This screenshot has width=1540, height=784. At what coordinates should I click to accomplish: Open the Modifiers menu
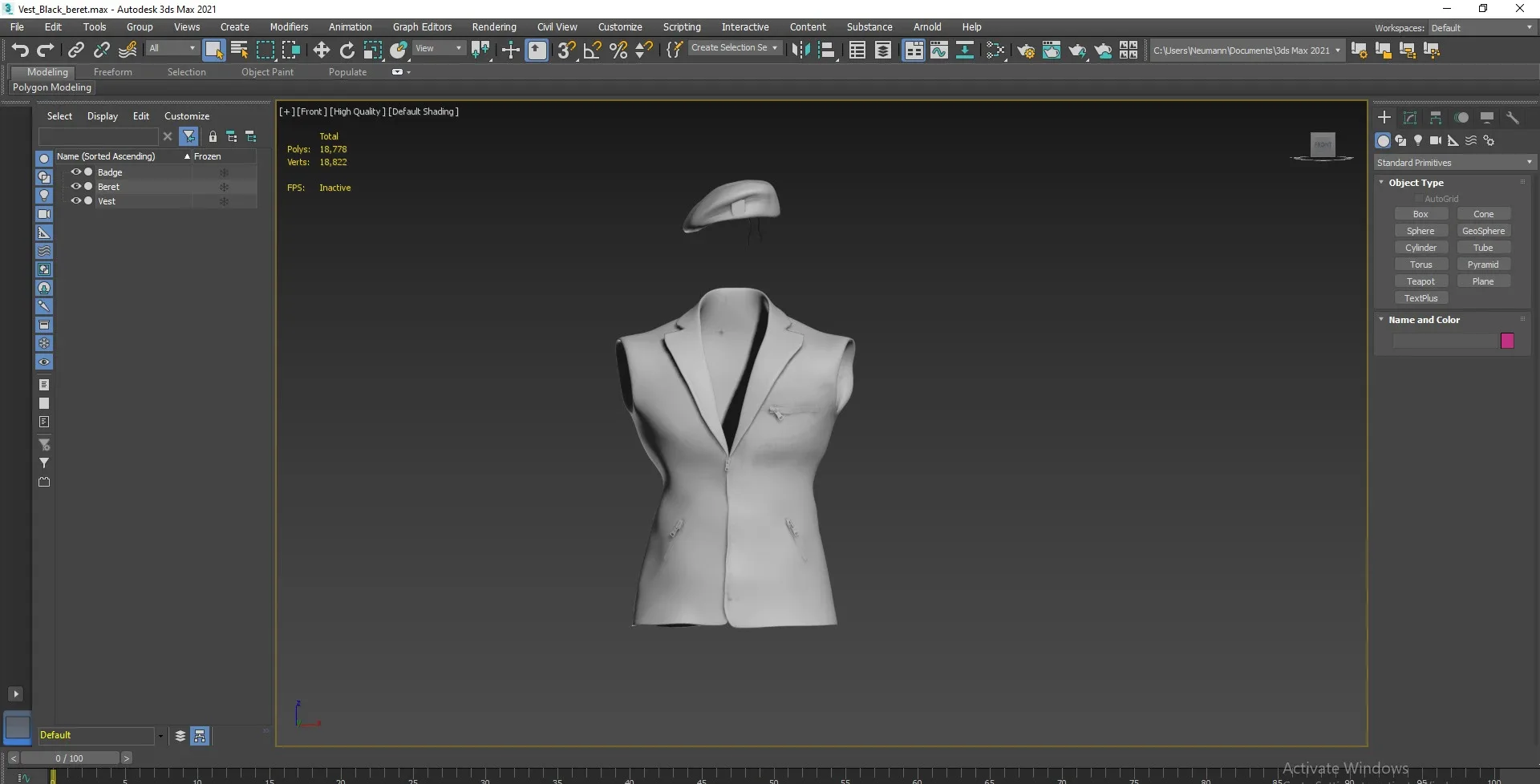pos(289,27)
